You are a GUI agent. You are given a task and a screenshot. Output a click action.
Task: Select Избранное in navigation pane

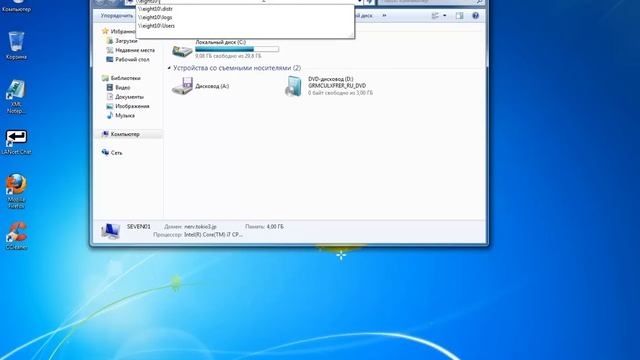pos(123,31)
